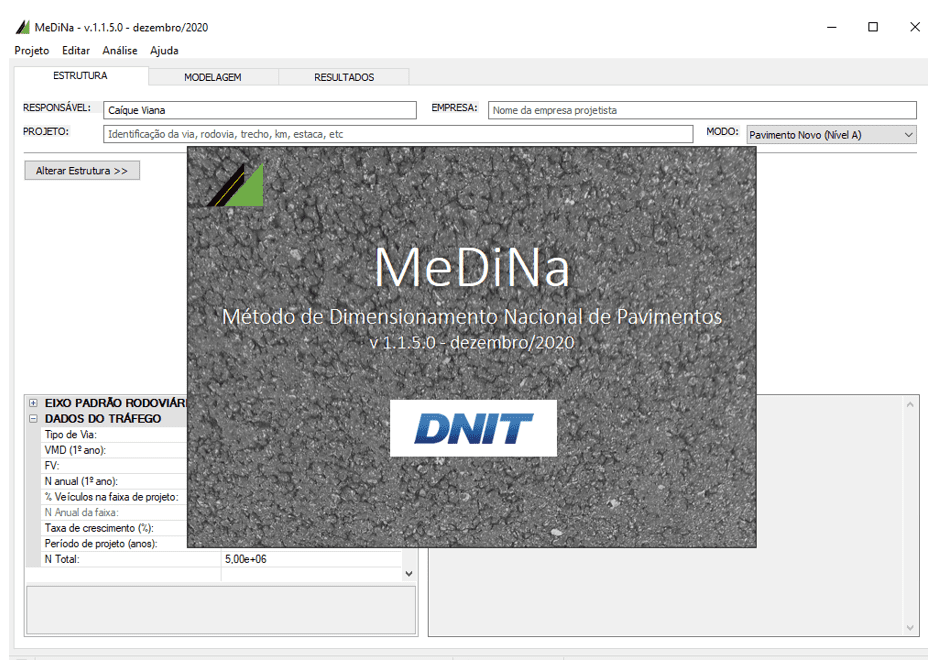The height and width of the screenshot is (661, 939).
Task: Click the Alterar Estrutura >> button
Action: (x=82, y=171)
